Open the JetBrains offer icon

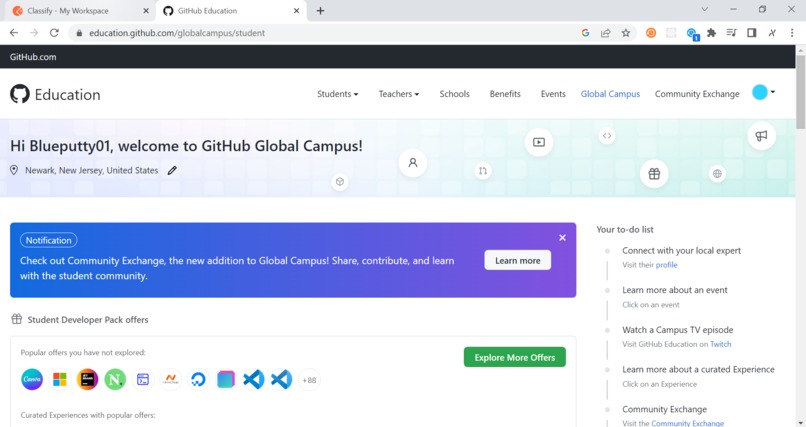[87, 380]
